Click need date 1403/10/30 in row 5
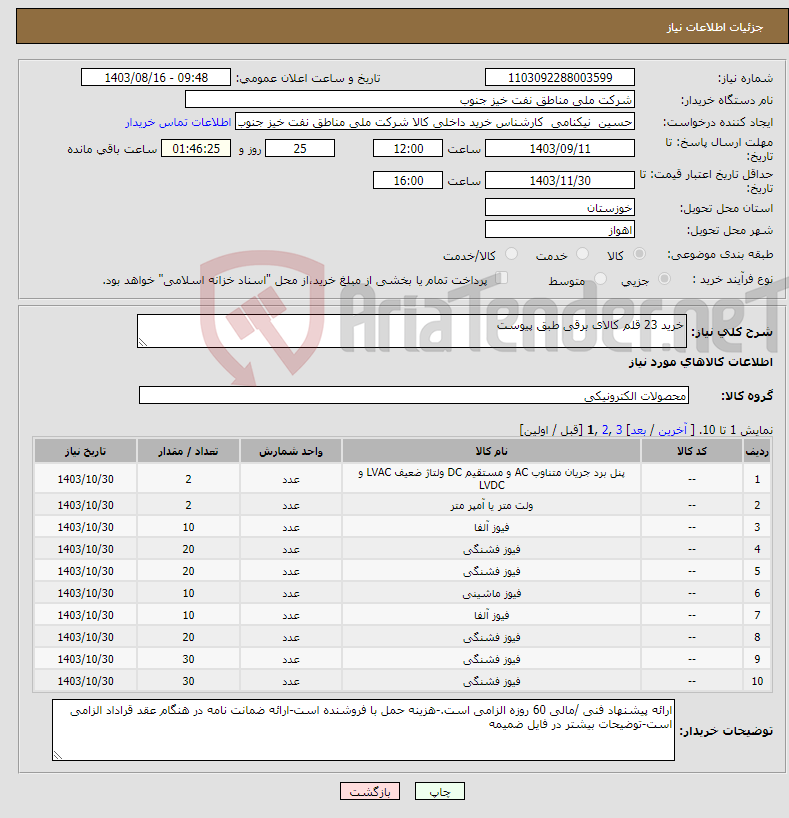Image resolution: width=789 pixels, height=818 pixels. pos(85,571)
